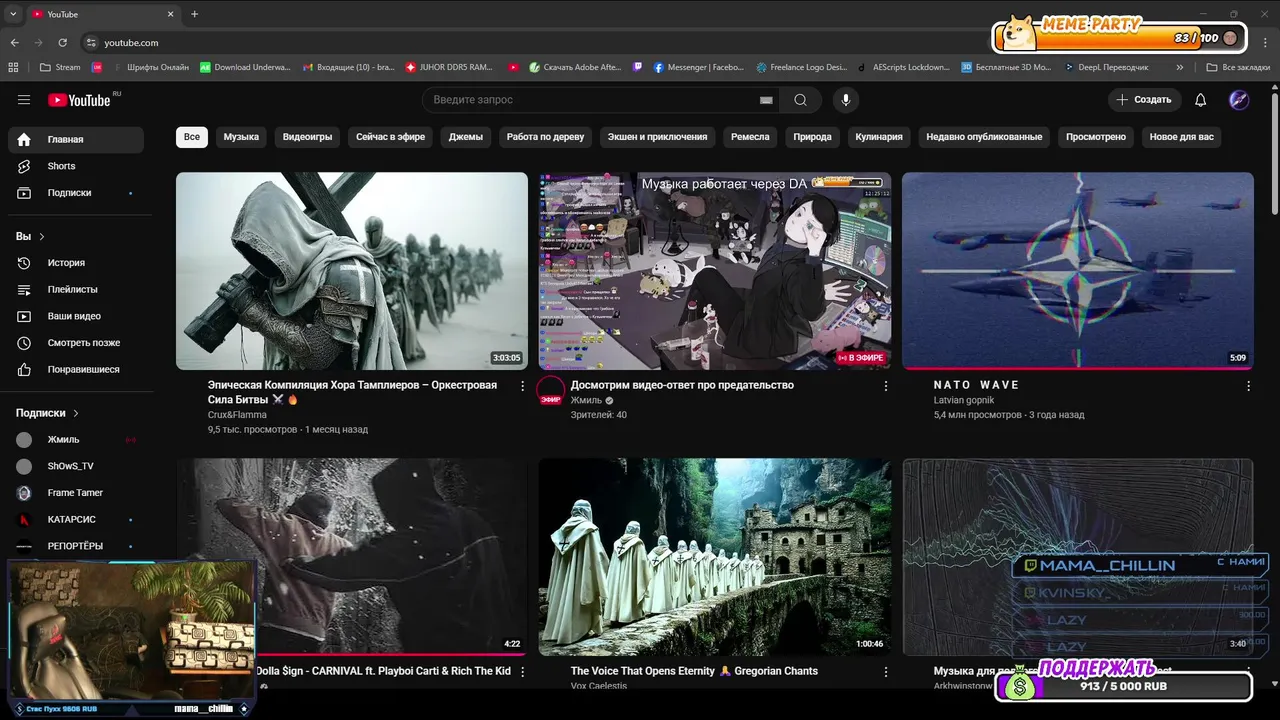The width and height of the screenshot is (1280, 720).
Task: Open the NATO WAVE video thumbnail
Action: click(x=1078, y=271)
